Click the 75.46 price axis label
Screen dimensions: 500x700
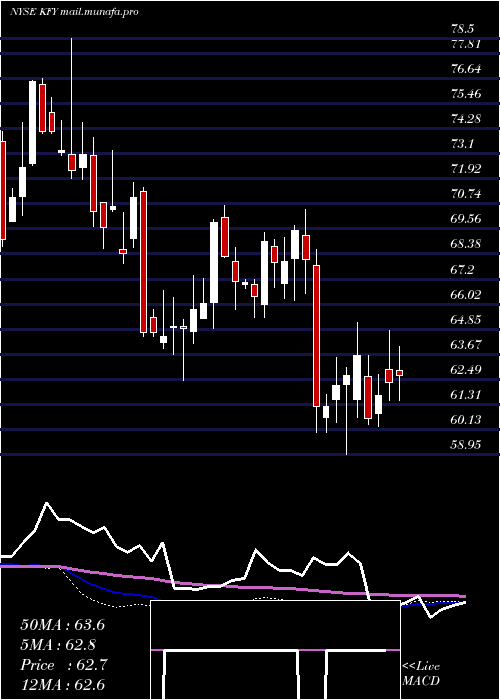466,94
